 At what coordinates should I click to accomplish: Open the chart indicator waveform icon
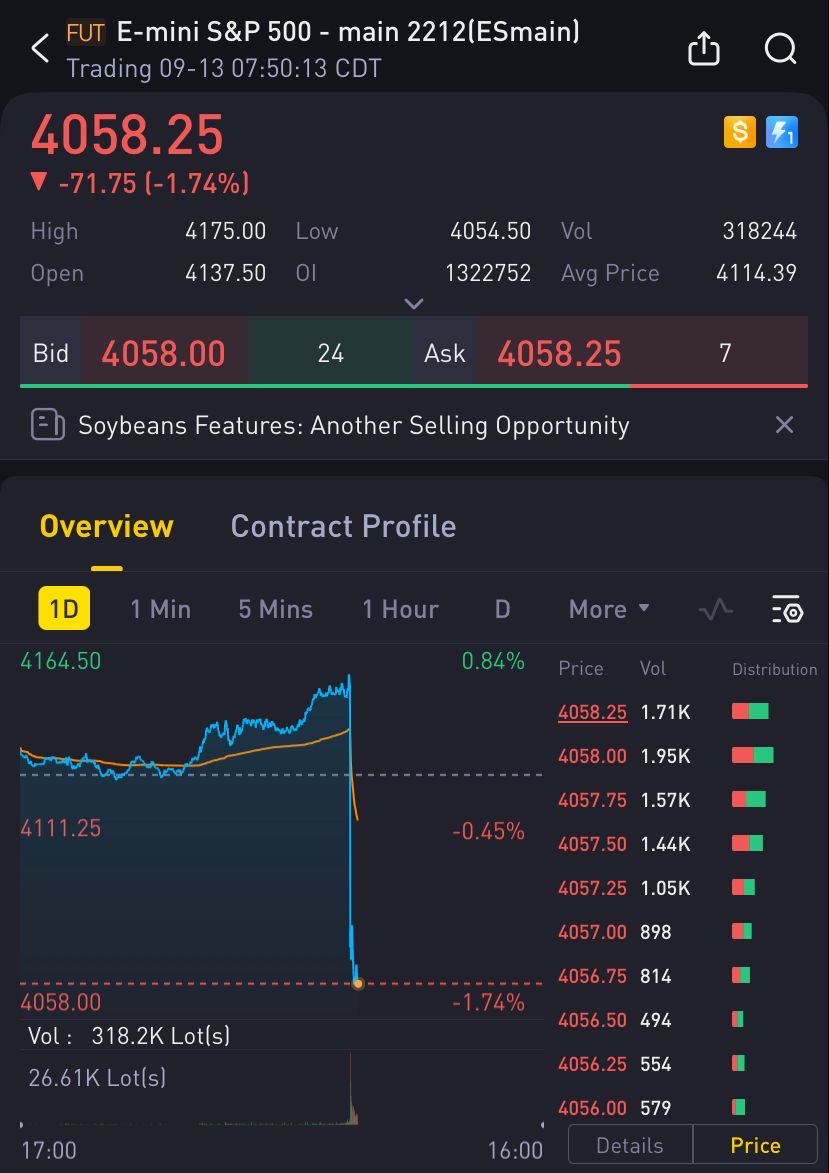pyautogui.click(x=716, y=610)
